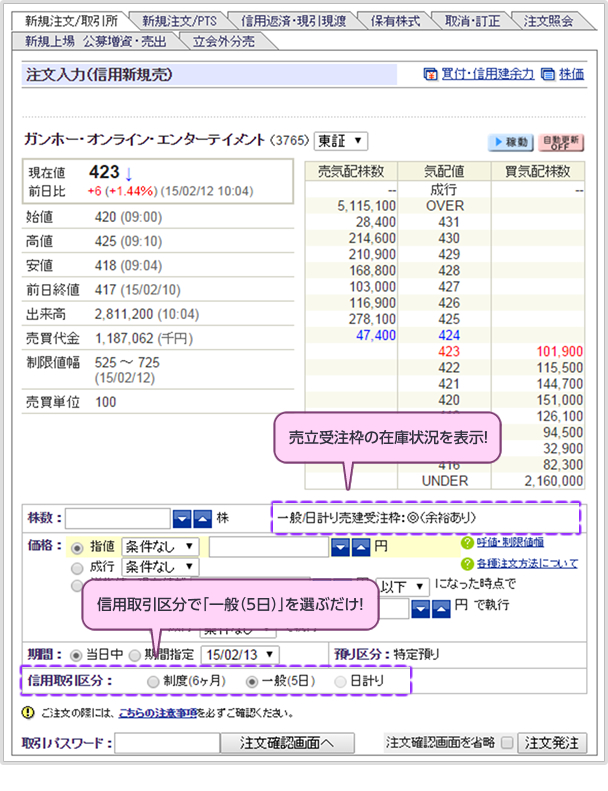Click the UNDER row in 気配値 column

click(445, 481)
